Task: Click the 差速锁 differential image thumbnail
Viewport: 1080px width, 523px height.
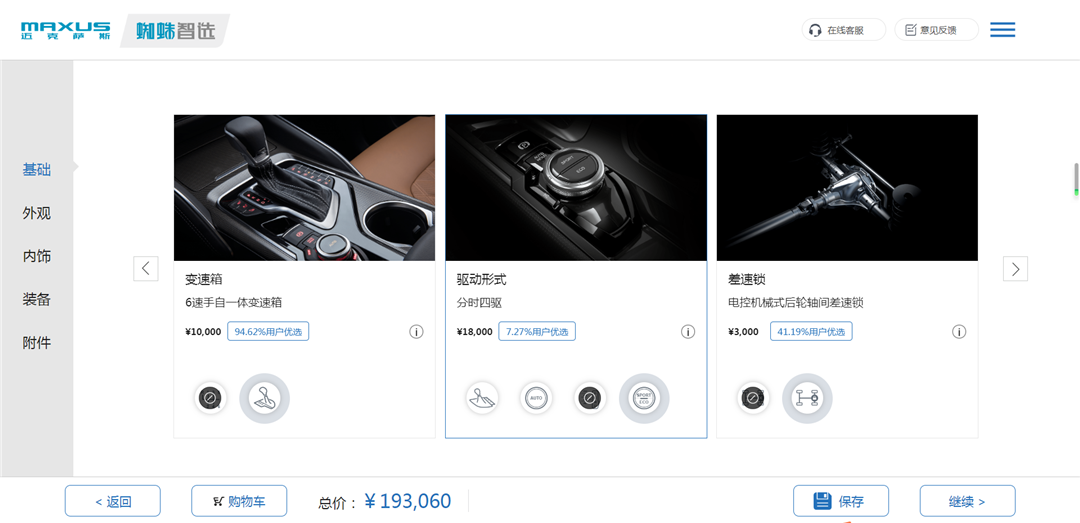Action: [x=847, y=187]
